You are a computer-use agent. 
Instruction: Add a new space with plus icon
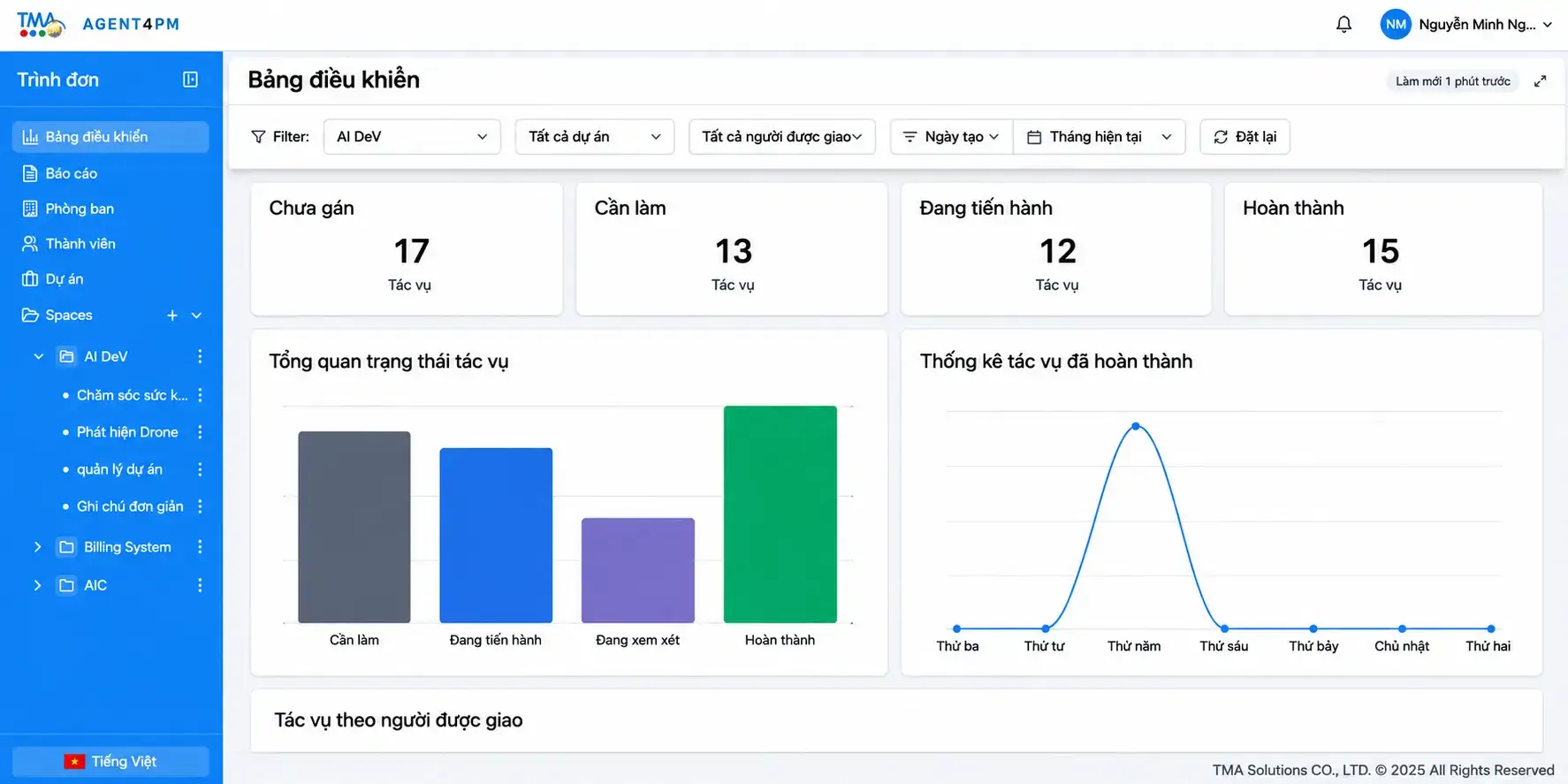(172, 316)
